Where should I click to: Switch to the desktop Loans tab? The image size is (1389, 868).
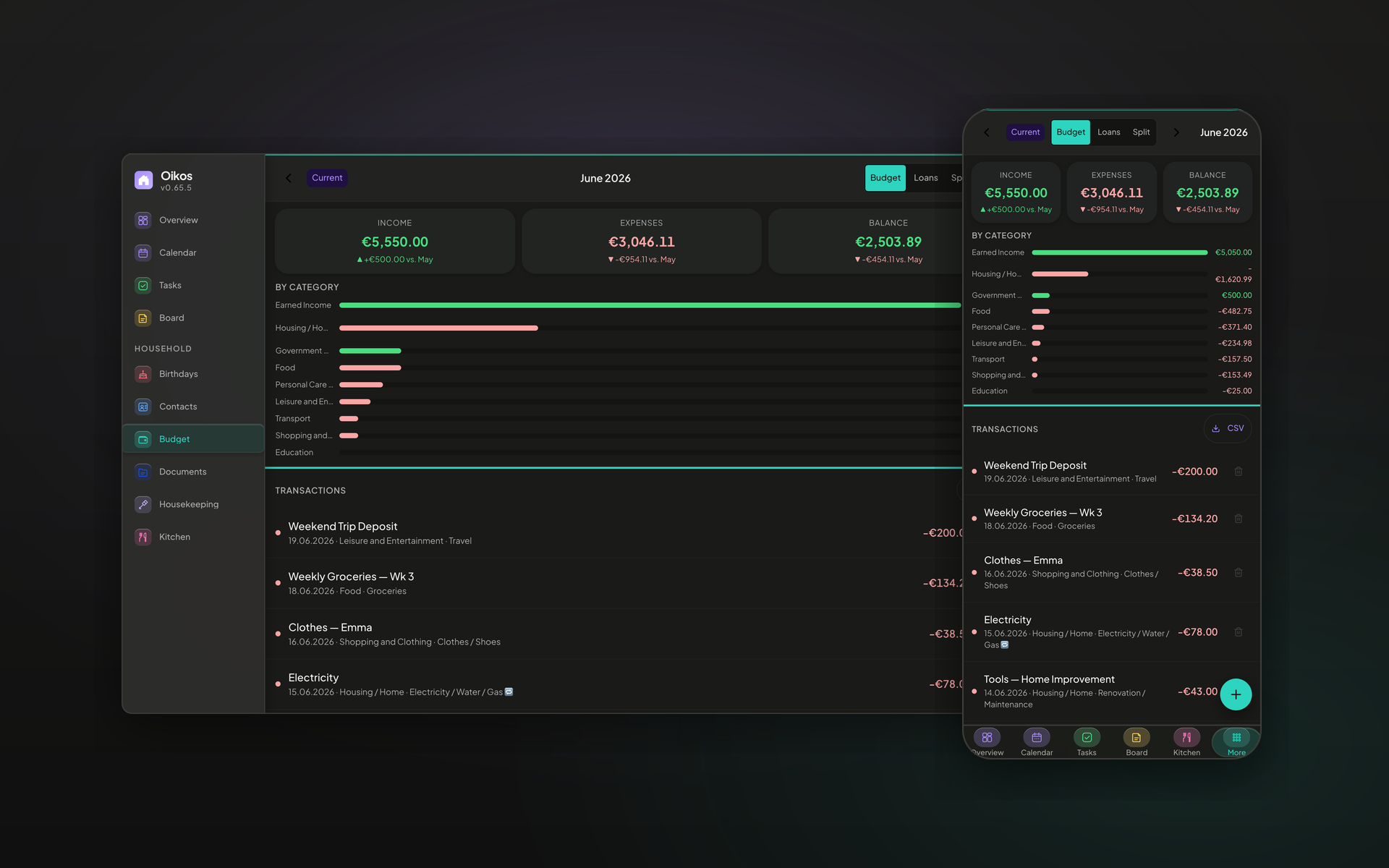[x=925, y=178]
